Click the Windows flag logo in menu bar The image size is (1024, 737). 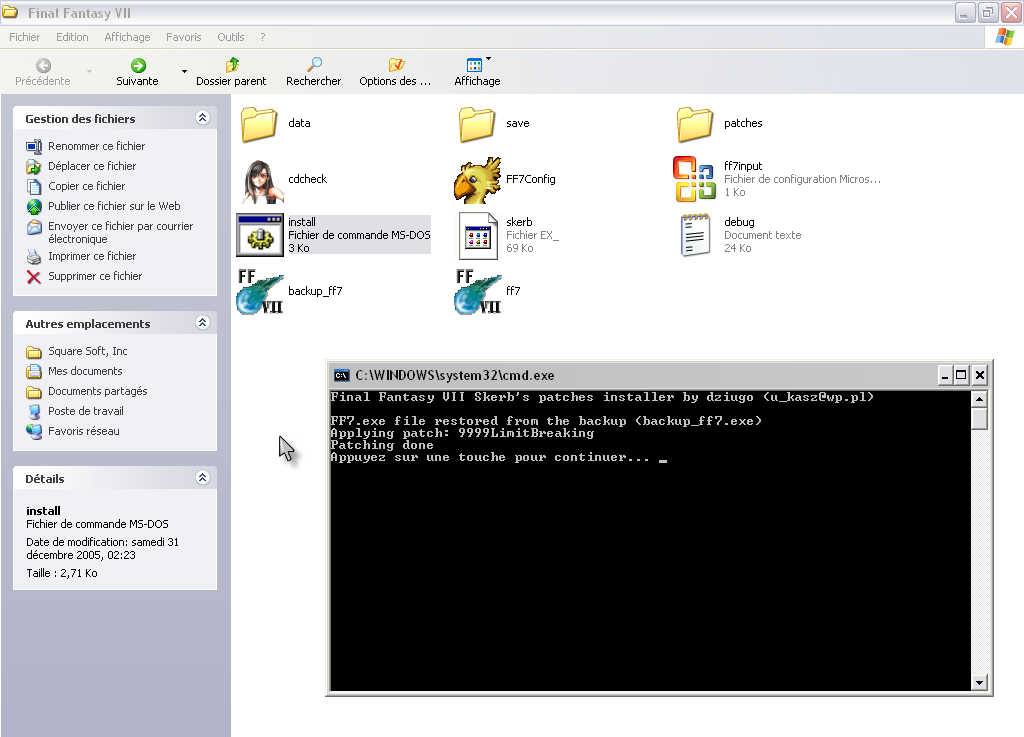point(1004,37)
